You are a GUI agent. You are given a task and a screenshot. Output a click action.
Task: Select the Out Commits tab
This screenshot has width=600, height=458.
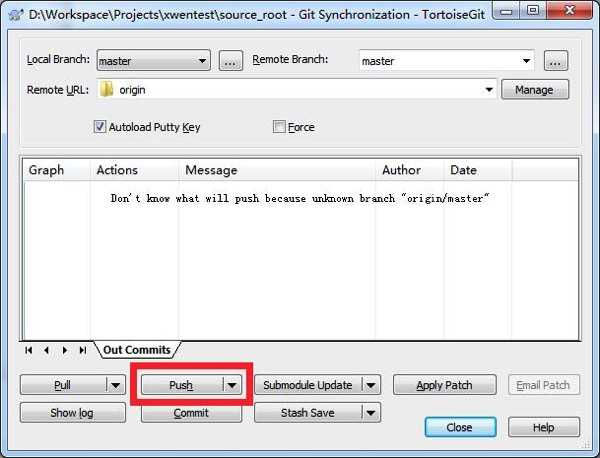click(137, 350)
